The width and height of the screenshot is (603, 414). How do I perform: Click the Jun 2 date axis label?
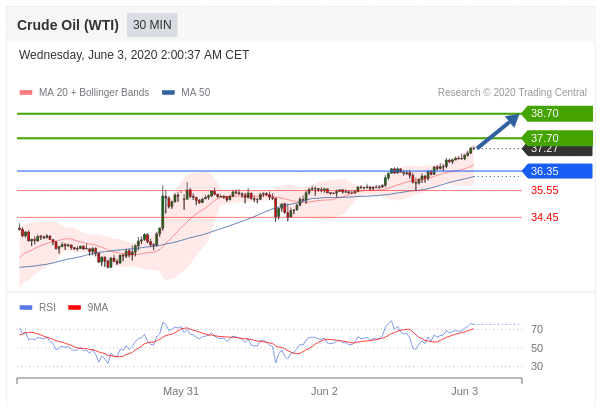(324, 391)
